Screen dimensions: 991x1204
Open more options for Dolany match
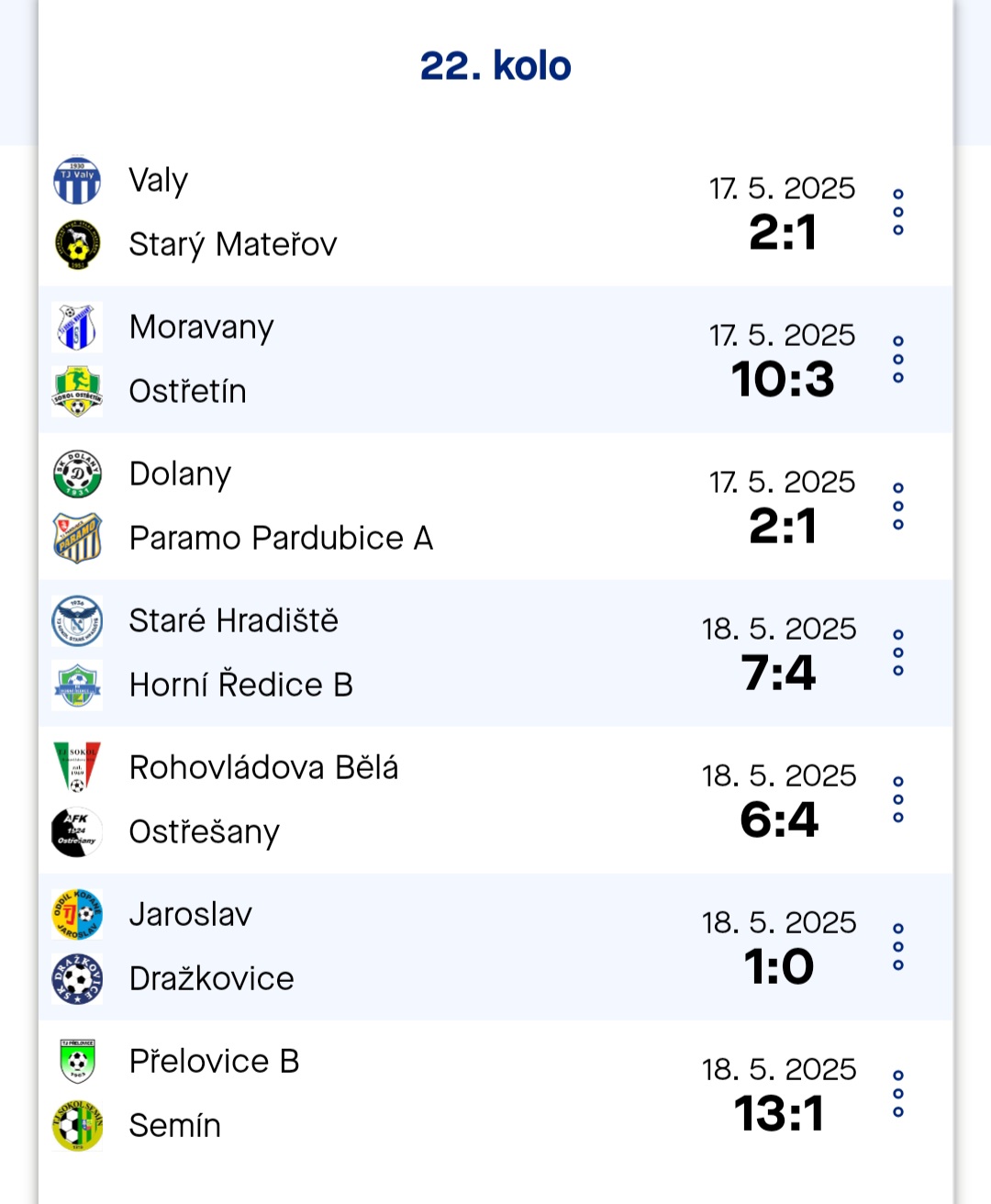[898, 506]
